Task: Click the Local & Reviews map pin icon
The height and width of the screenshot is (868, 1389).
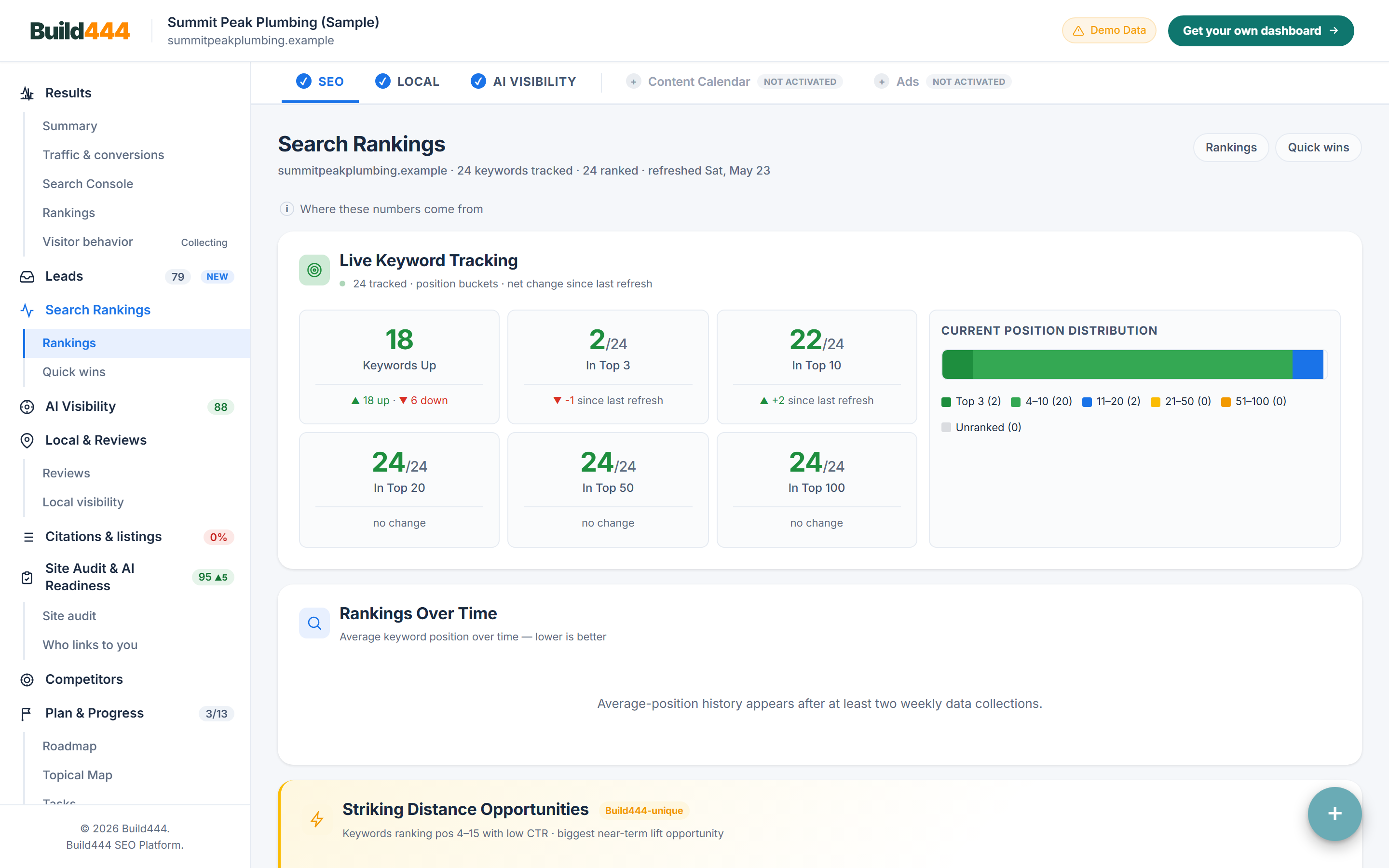Action: (x=27, y=440)
